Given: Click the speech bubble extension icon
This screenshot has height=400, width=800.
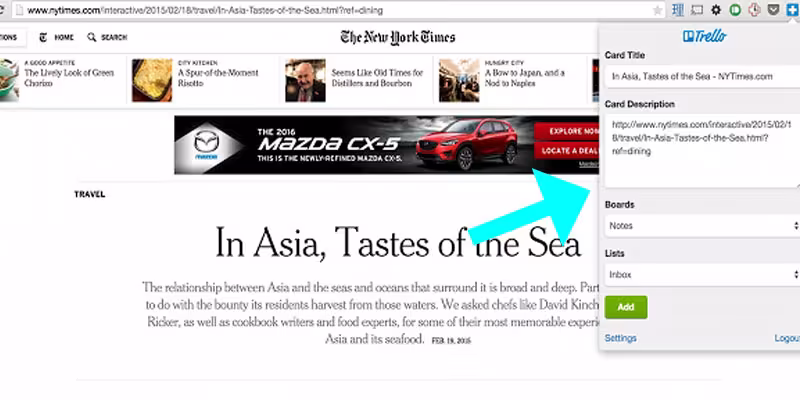Looking at the screenshot, I should (696, 10).
